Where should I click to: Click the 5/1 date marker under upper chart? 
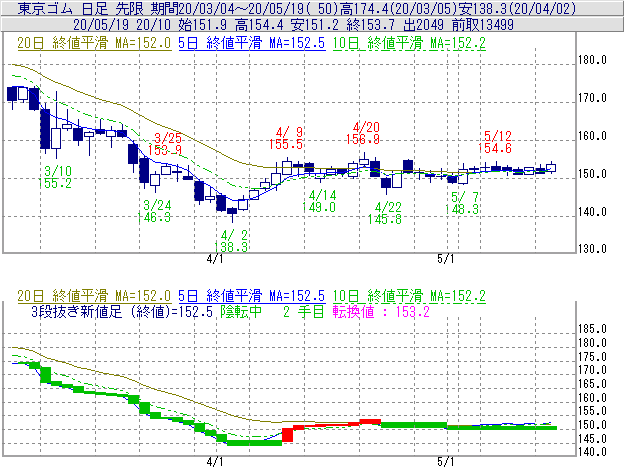pos(445,259)
